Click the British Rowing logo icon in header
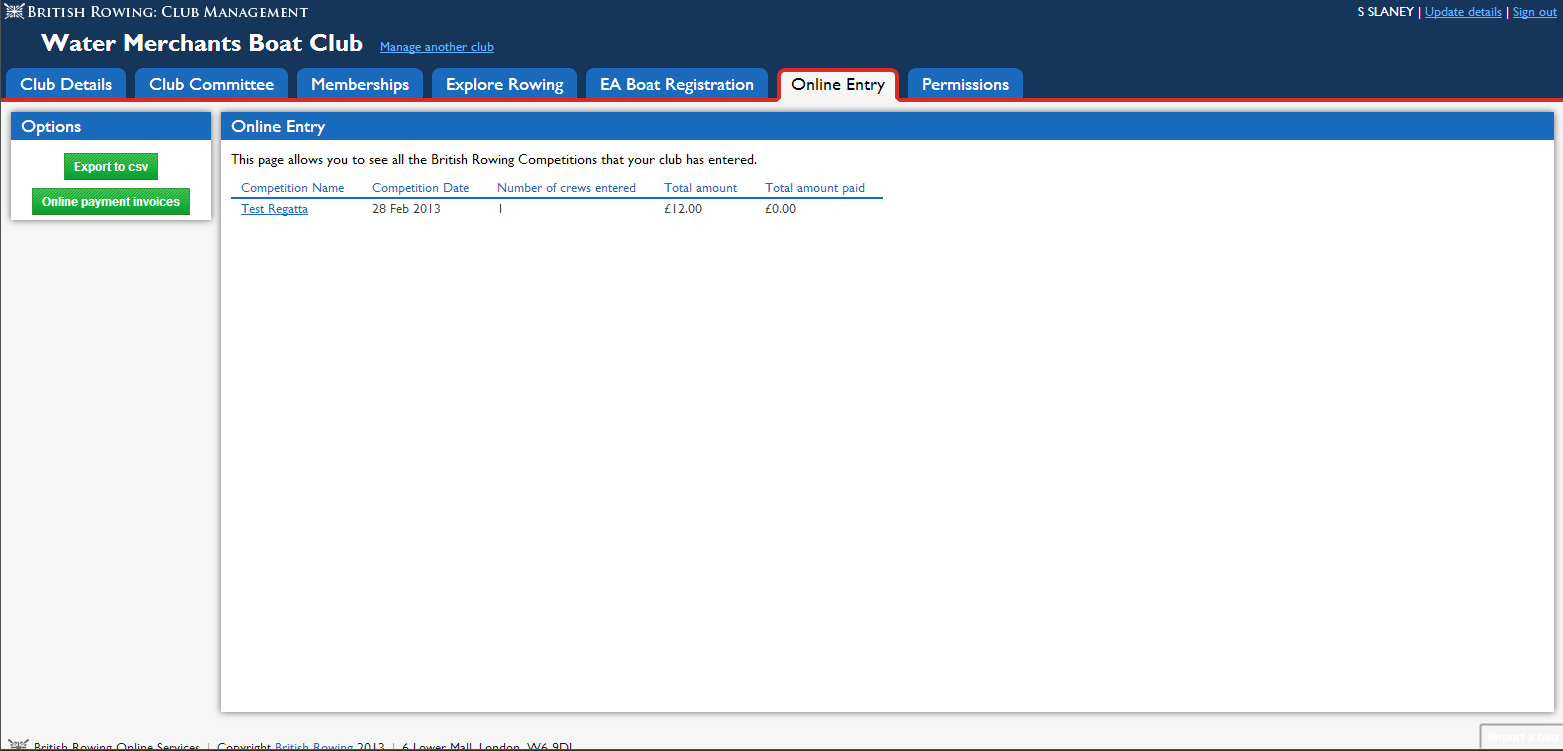This screenshot has height=751, width=1563. coord(14,12)
